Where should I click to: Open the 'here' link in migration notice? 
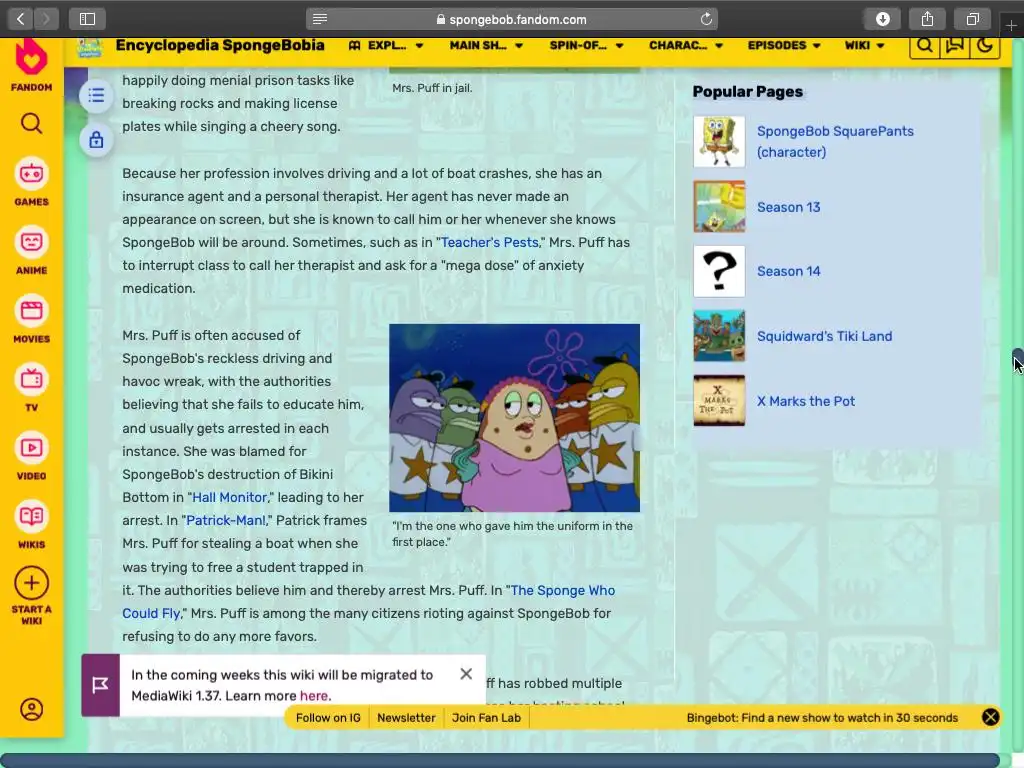313,696
